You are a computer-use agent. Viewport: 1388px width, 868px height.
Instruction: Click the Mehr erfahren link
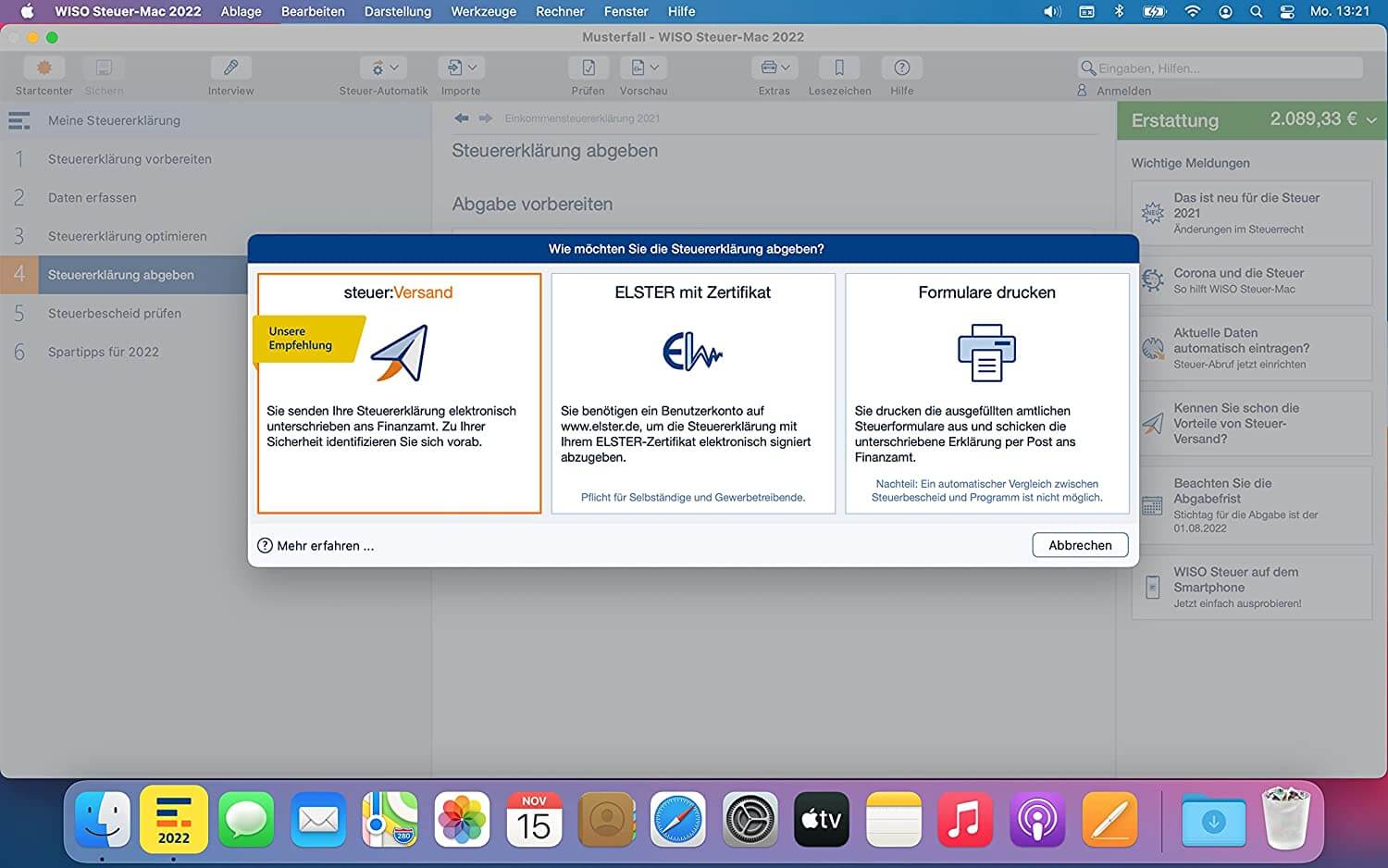[316, 546]
